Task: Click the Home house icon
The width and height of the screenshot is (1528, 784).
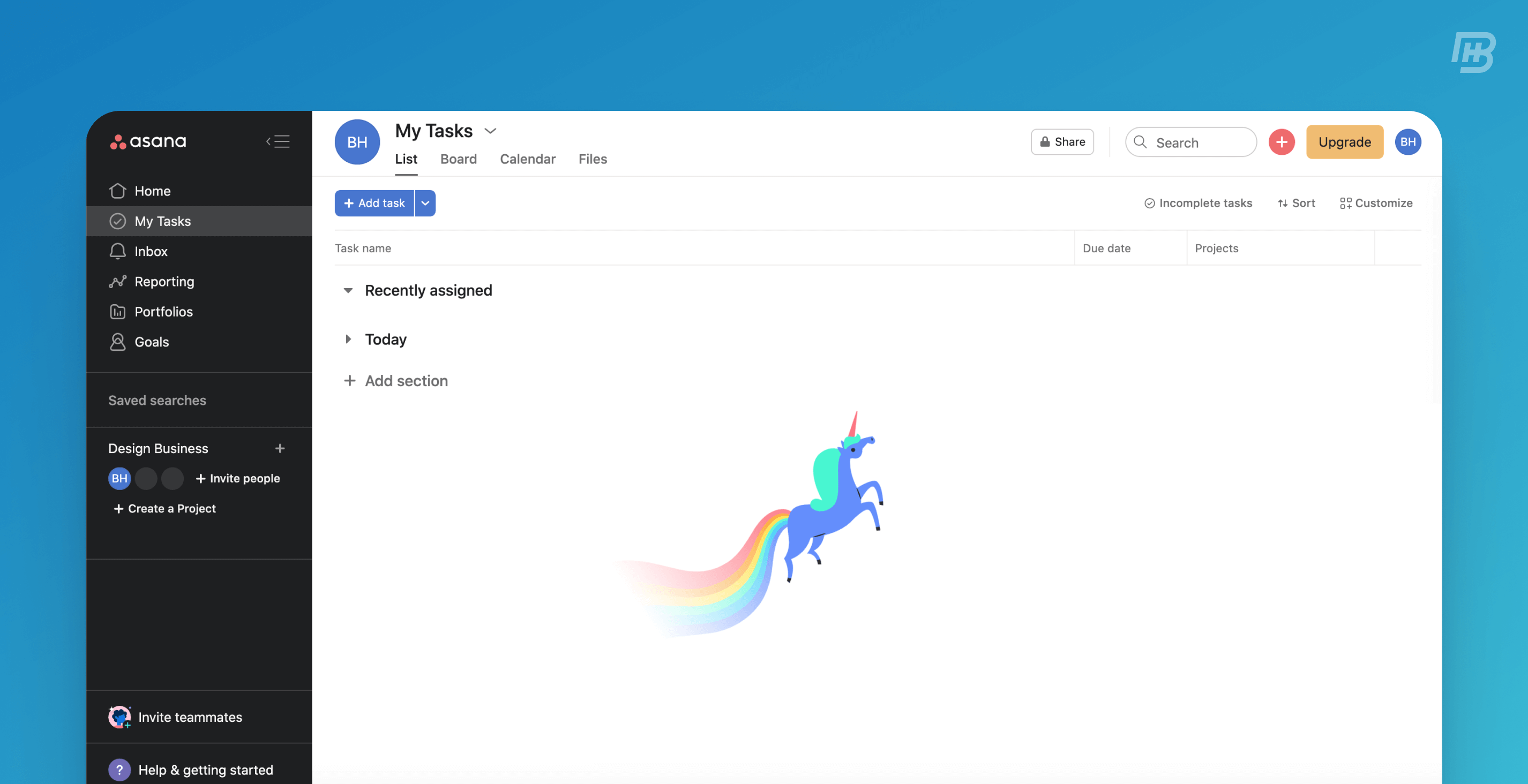Action: click(117, 190)
